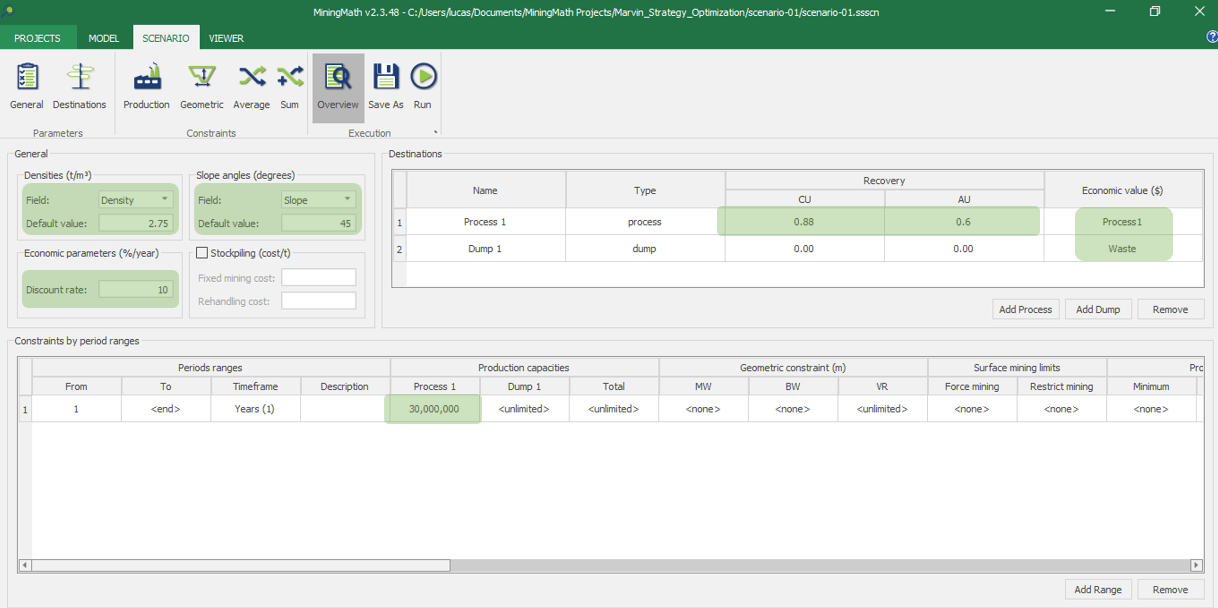Click the Add Process button
The image size is (1218, 608).
pos(1025,310)
